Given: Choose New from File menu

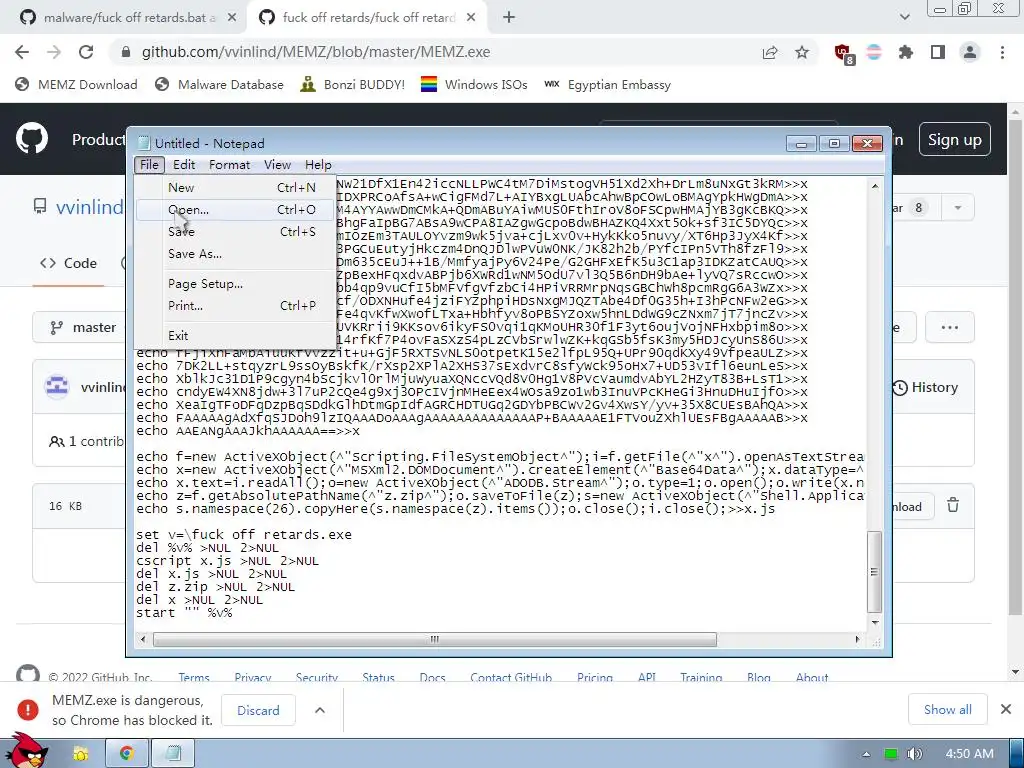Looking at the screenshot, I should pyautogui.click(x=236, y=187).
